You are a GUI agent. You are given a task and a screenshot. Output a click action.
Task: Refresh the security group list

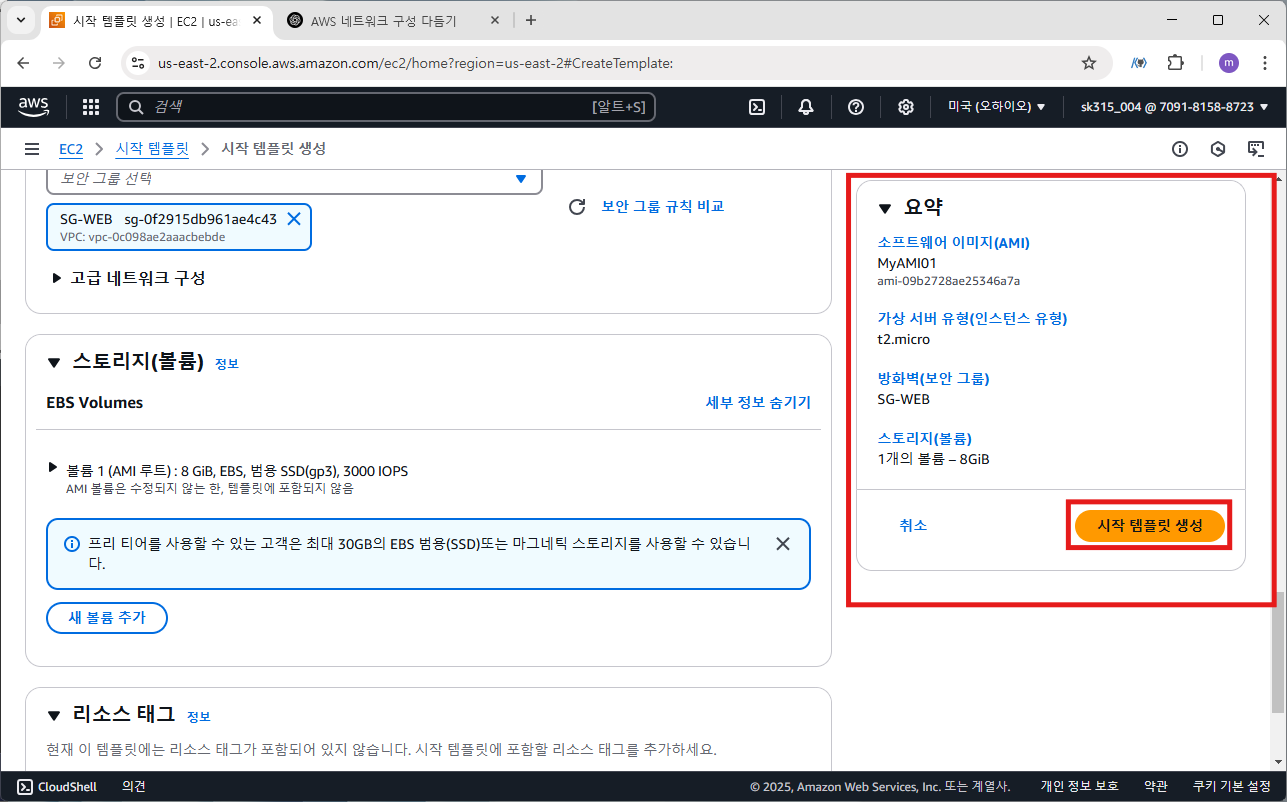[x=576, y=207]
